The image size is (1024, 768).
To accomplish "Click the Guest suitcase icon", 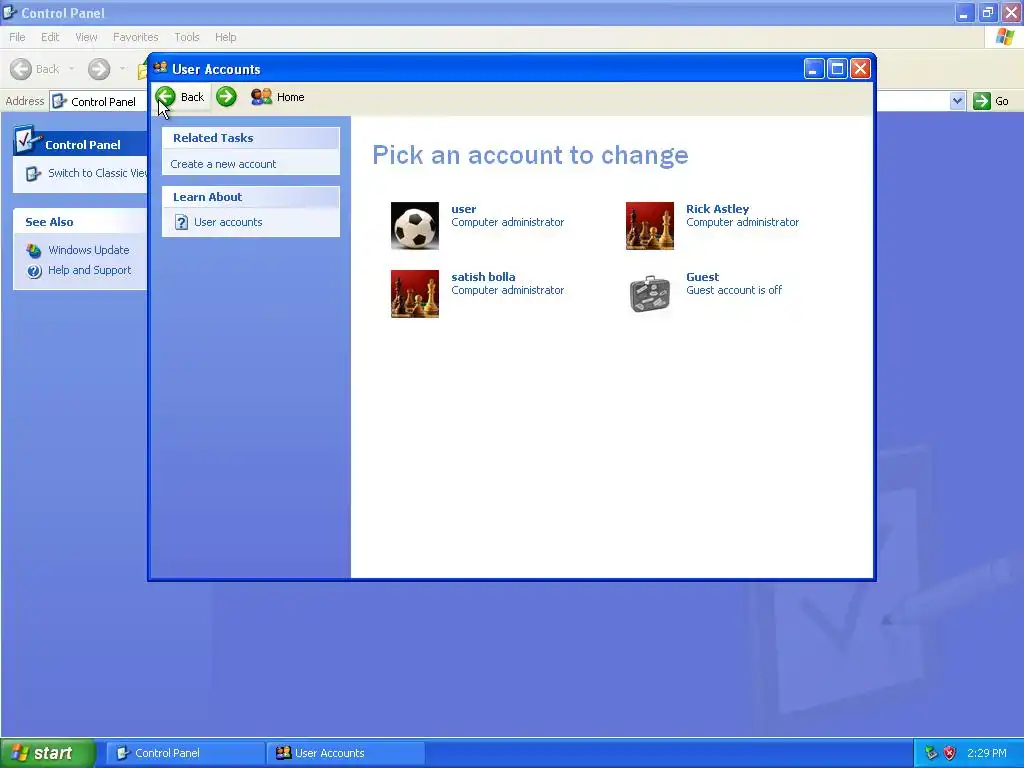I will pyautogui.click(x=650, y=294).
